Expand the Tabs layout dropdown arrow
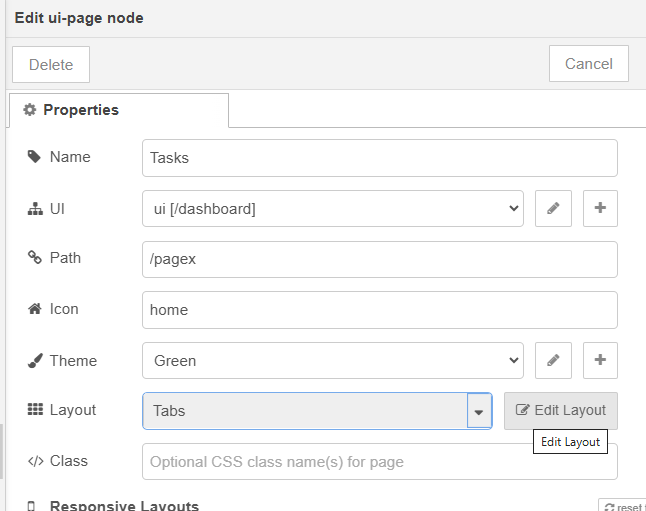Viewport: 646px width, 511px height. pos(479,411)
